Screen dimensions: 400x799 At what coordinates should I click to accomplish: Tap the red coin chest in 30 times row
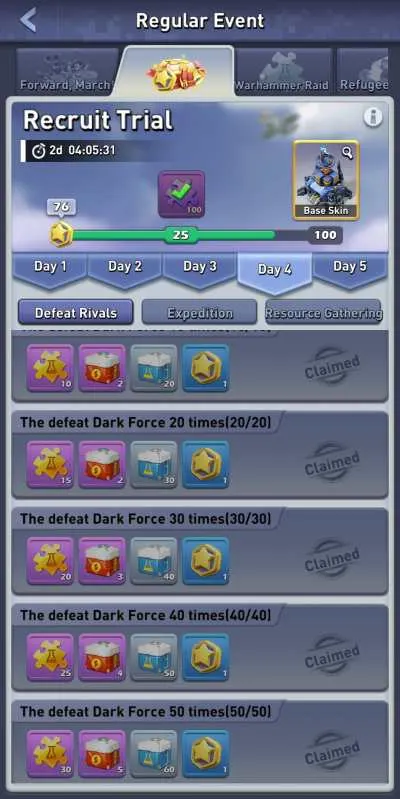102,561
